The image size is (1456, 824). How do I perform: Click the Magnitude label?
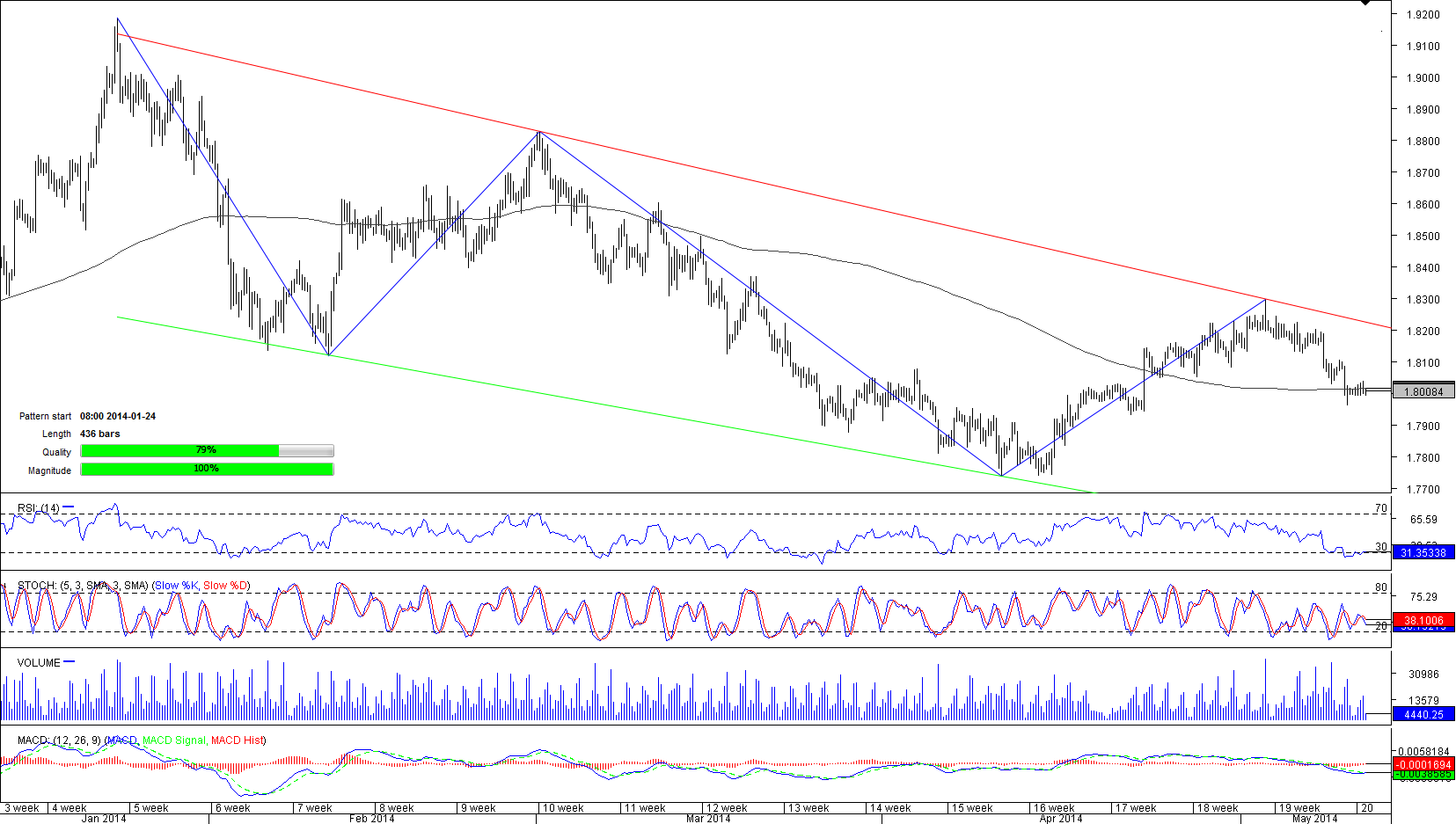coord(49,470)
